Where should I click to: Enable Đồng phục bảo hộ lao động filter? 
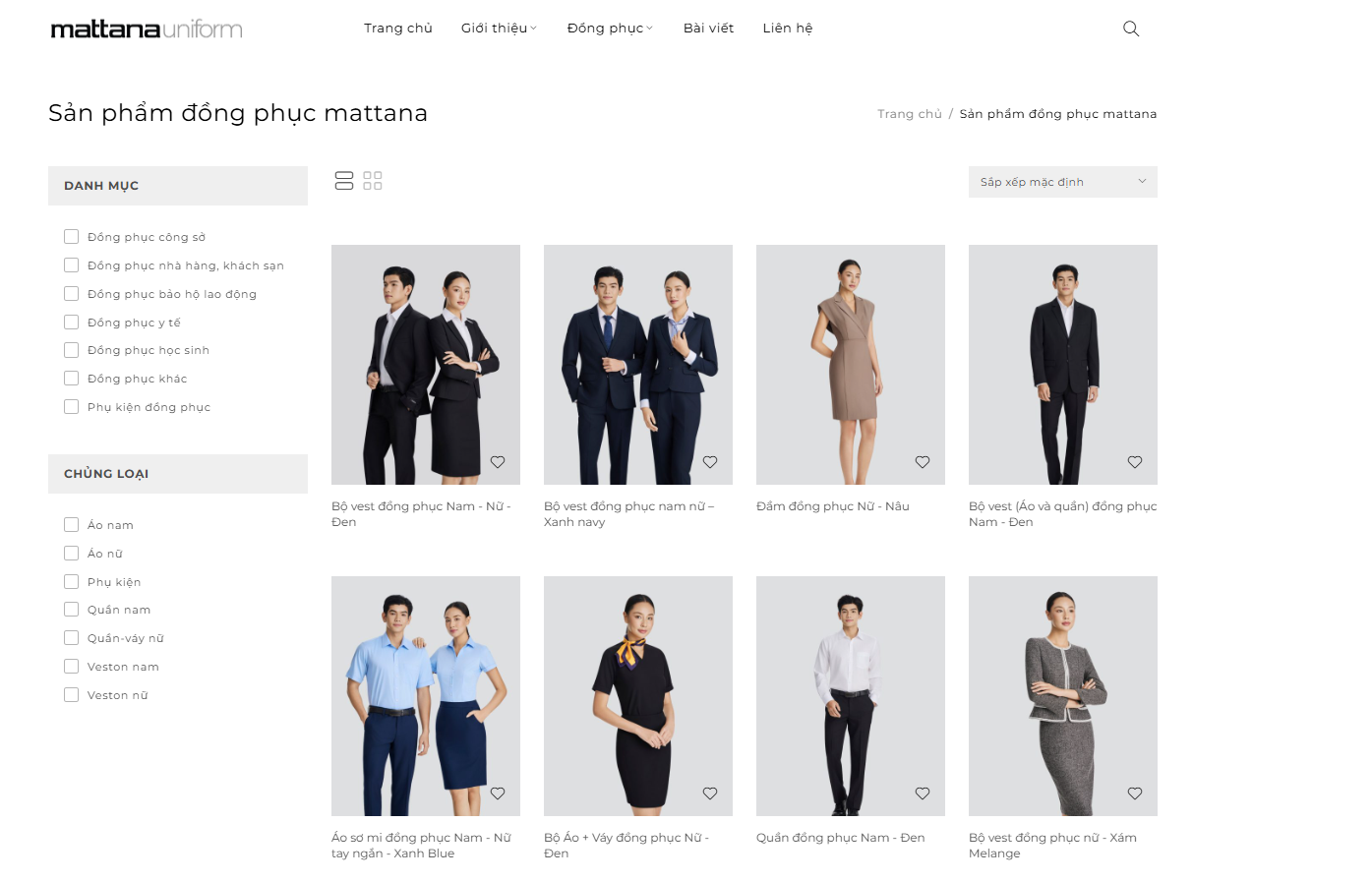(71, 293)
